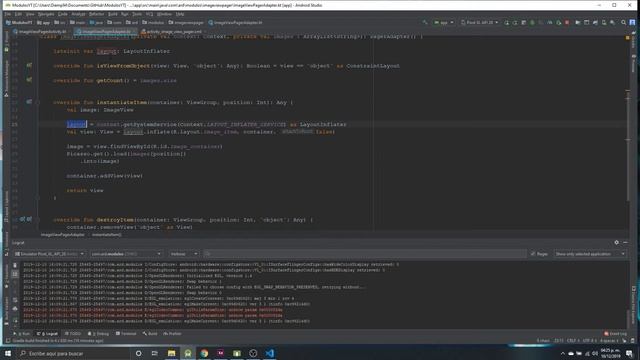Click the 'return view' line in editor

point(85,190)
